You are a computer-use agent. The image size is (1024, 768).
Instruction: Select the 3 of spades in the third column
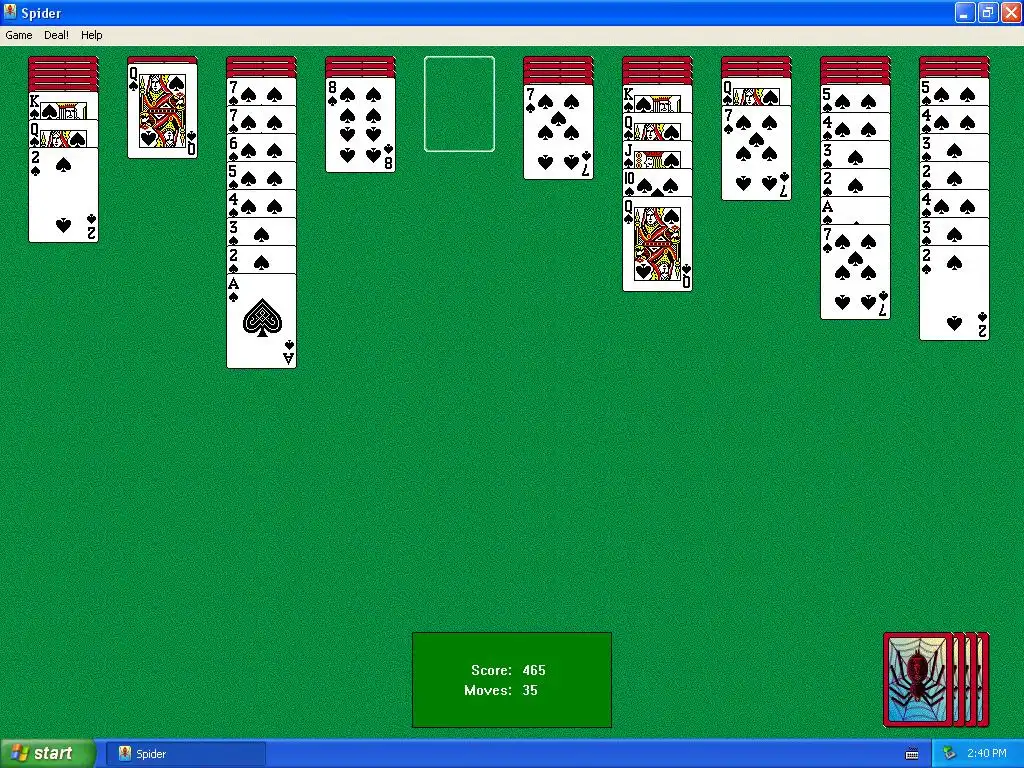coord(261,232)
